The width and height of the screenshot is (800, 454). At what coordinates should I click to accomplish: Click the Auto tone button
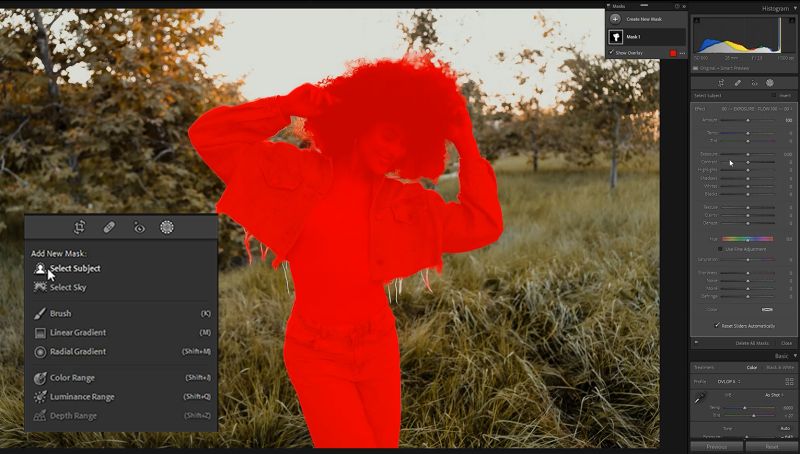785,428
